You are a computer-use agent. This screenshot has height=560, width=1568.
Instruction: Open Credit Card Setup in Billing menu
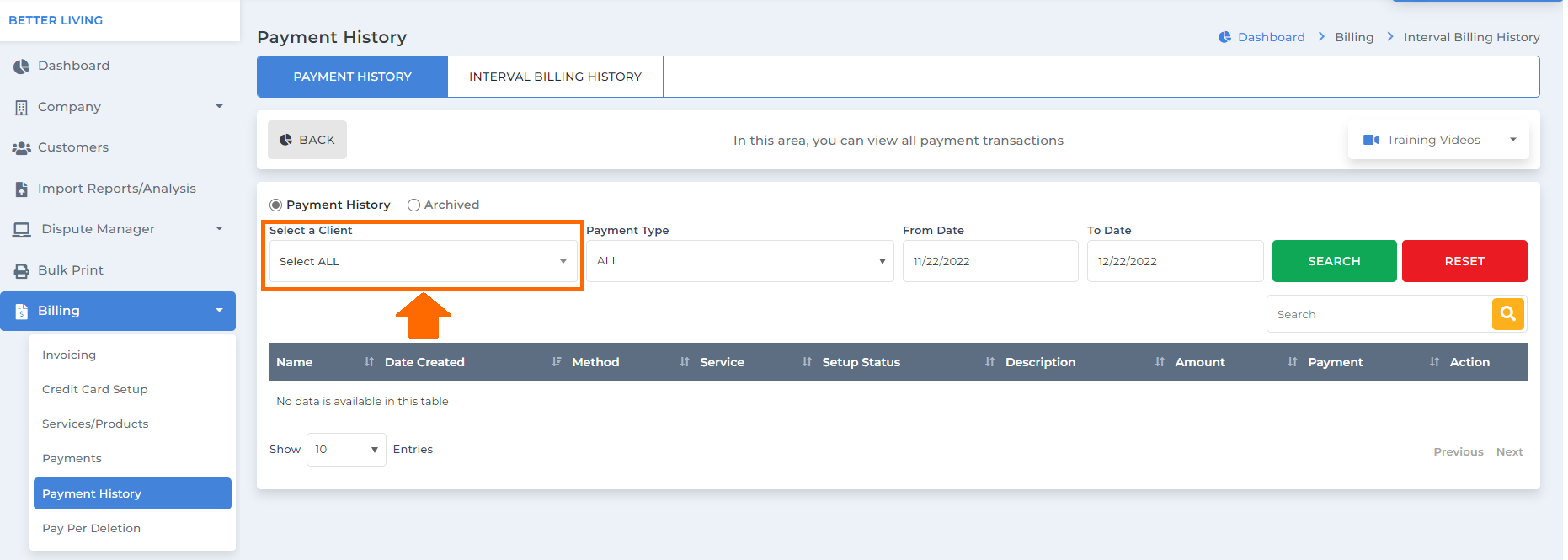click(95, 389)
